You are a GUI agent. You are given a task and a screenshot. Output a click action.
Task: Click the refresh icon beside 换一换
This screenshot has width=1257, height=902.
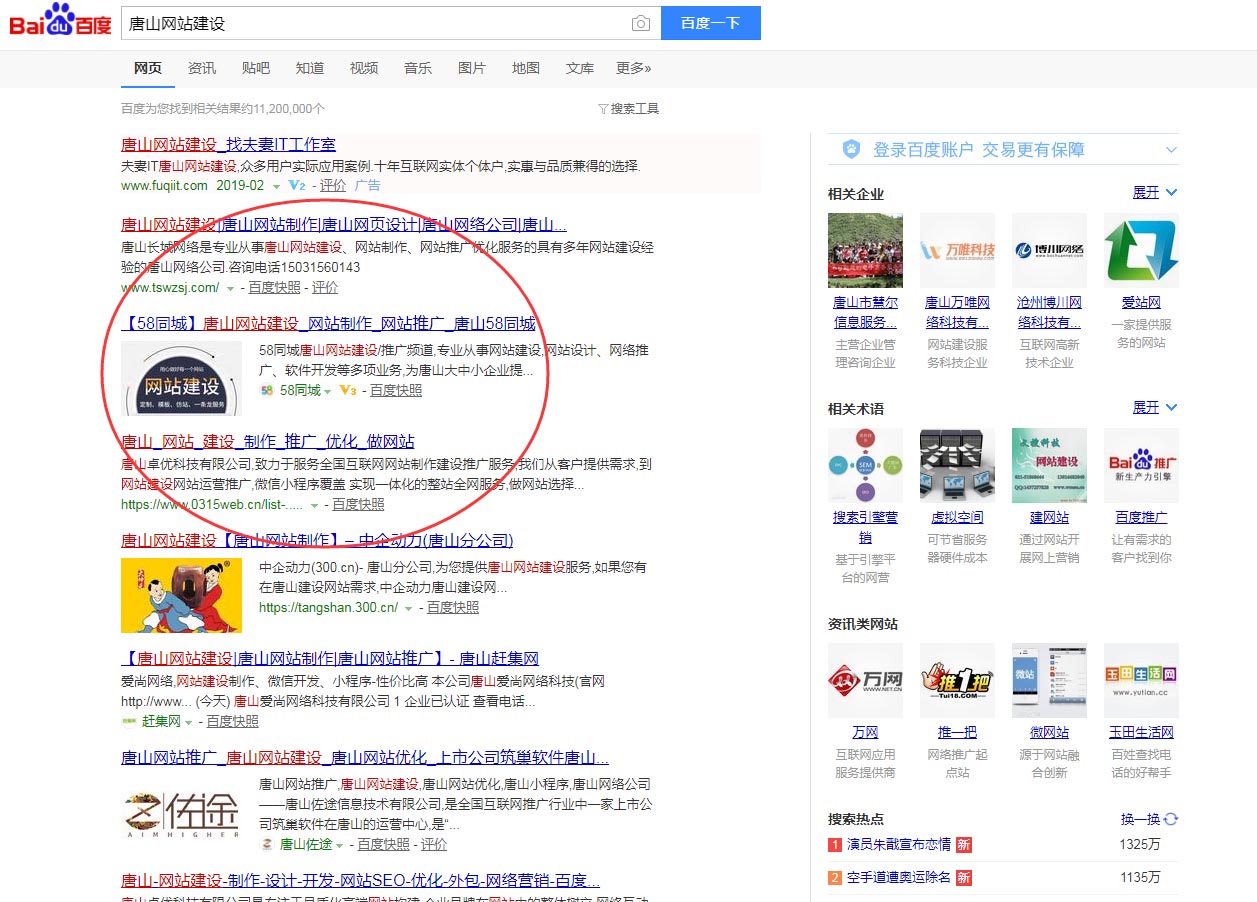[x=1171, y=819]
